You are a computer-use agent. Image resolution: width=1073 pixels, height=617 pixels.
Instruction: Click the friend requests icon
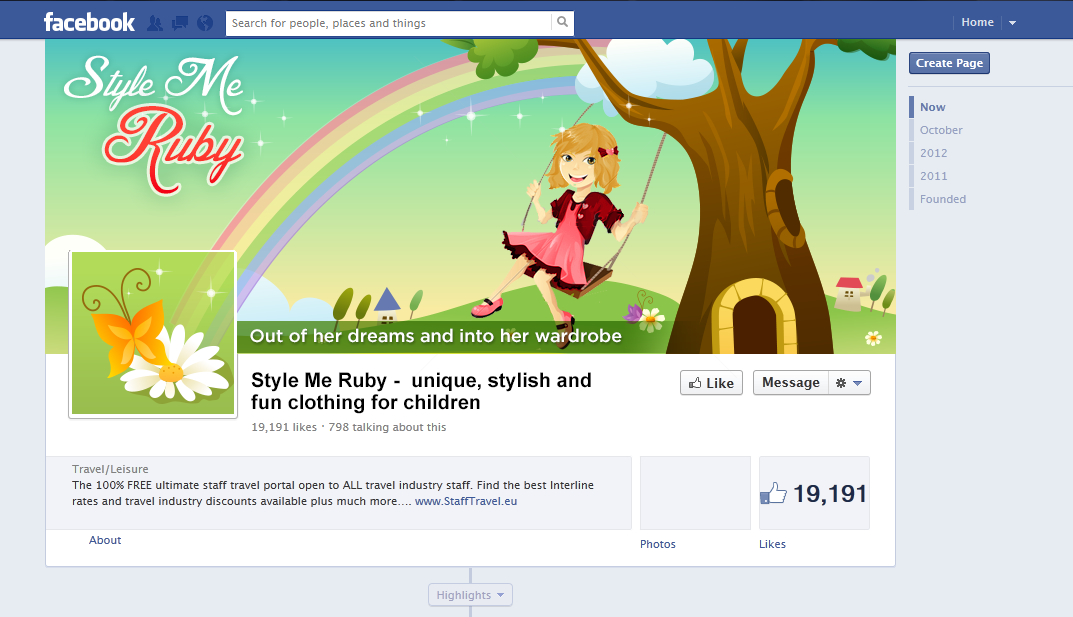point(155,21)
